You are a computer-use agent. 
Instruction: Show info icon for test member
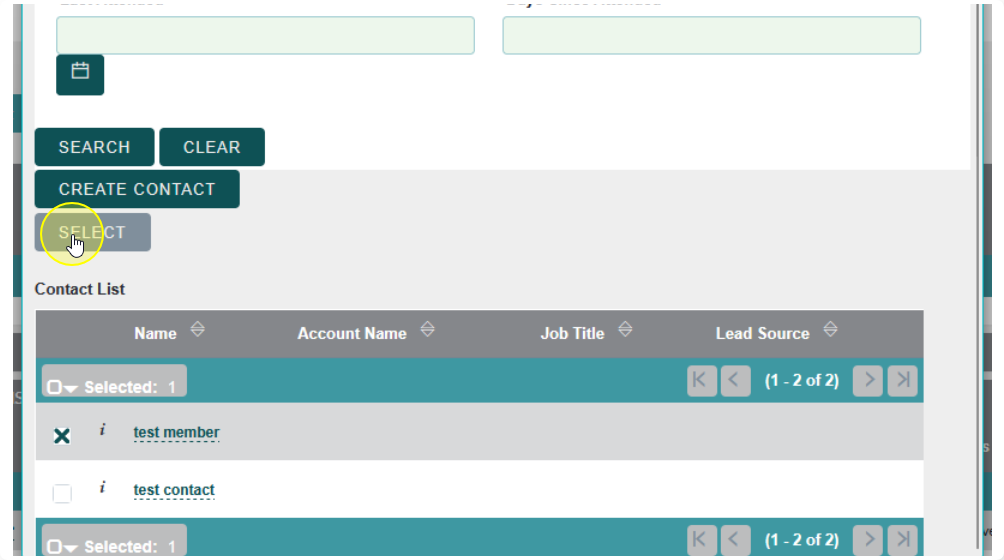pos(102,431)
